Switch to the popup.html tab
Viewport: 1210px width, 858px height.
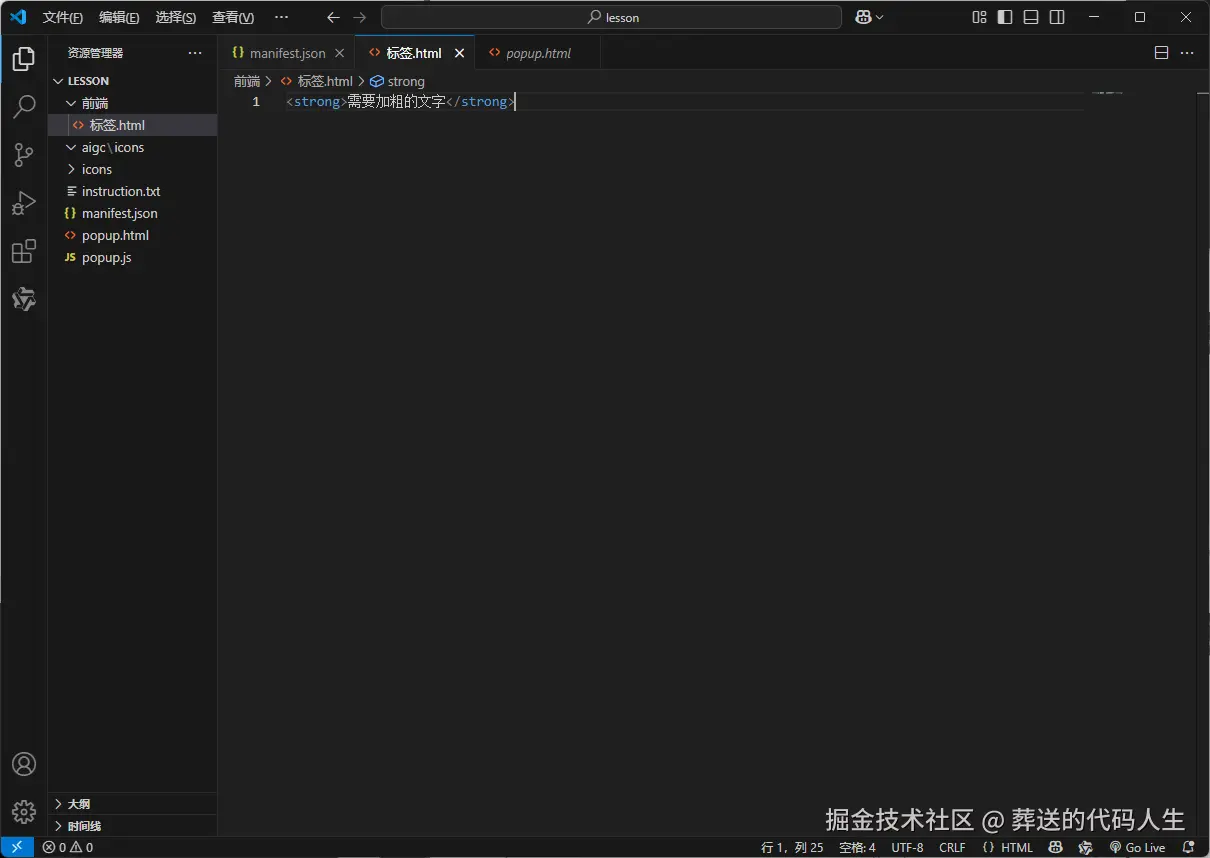pos(538,53)
